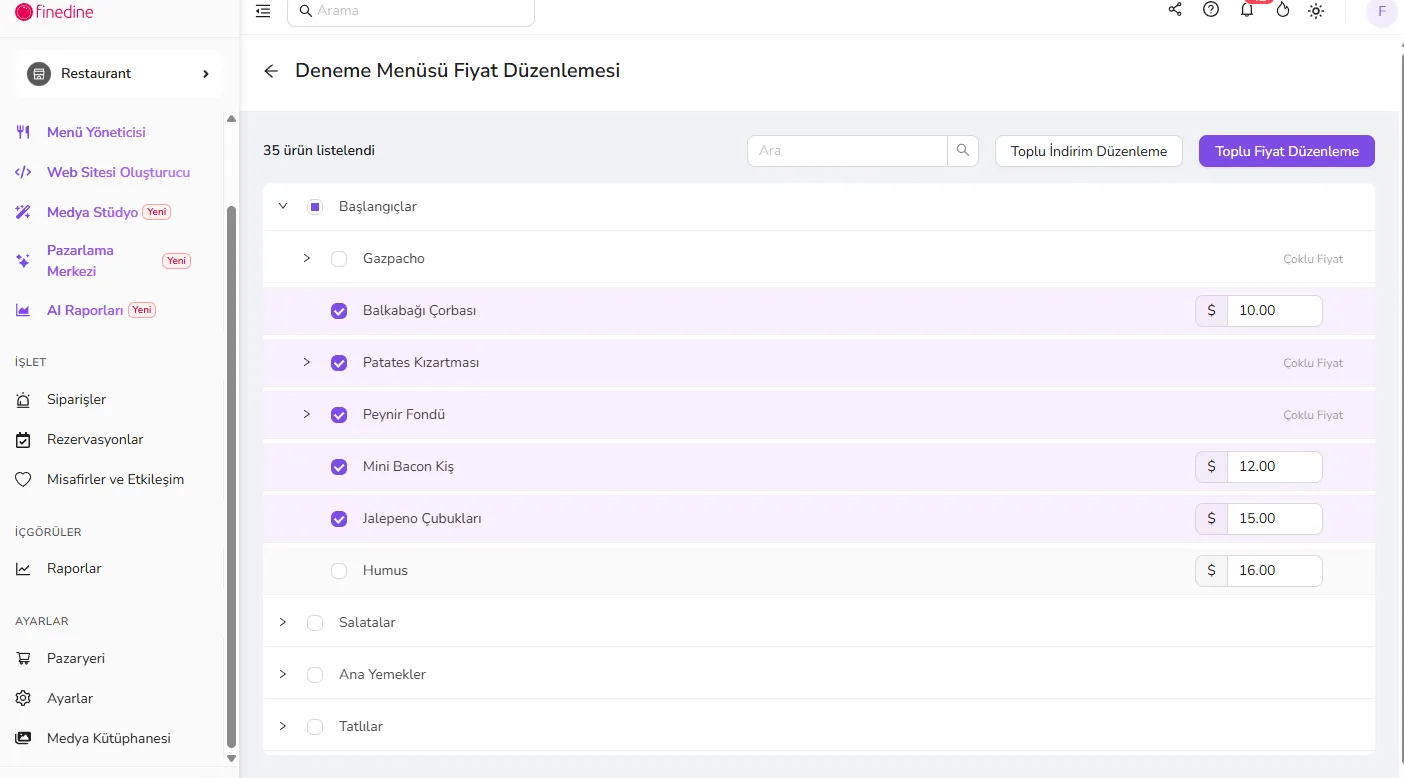This screenshot has width=1404, height=778.
Task: Open user avatar F menu
Action: [x=1382, y=12]
